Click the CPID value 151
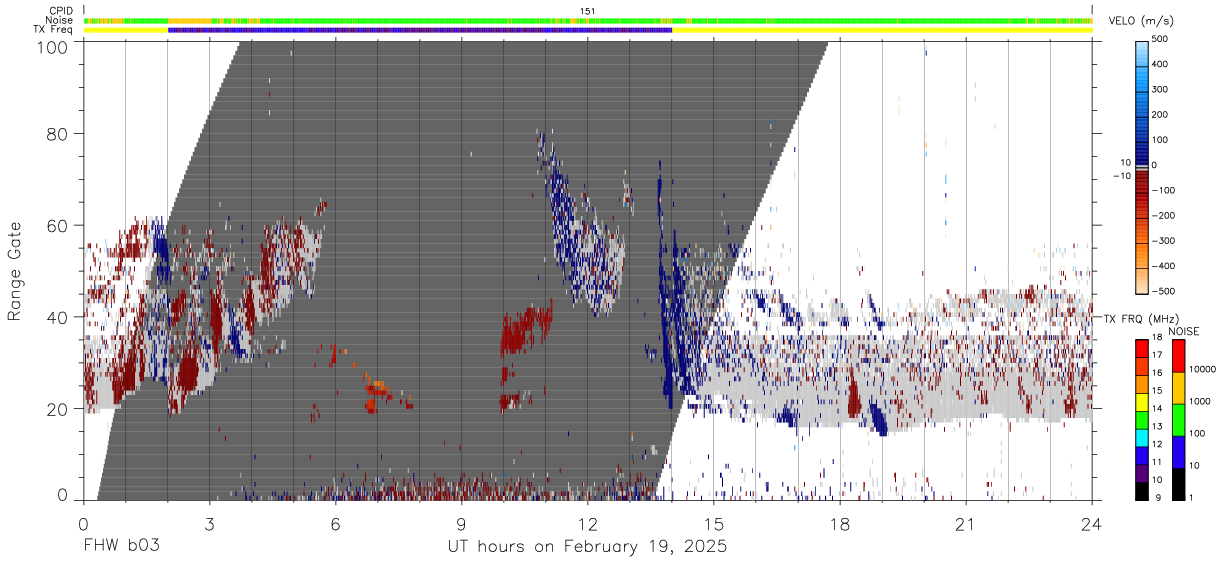 588,11
